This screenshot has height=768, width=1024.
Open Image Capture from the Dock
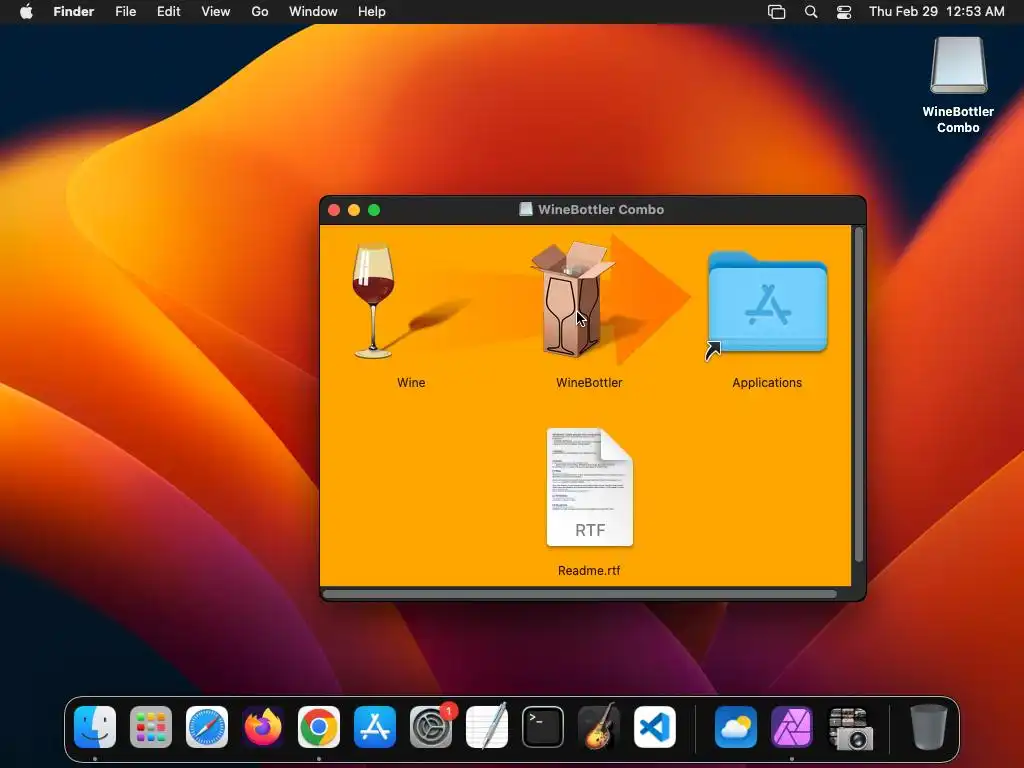tap(850, 728)
